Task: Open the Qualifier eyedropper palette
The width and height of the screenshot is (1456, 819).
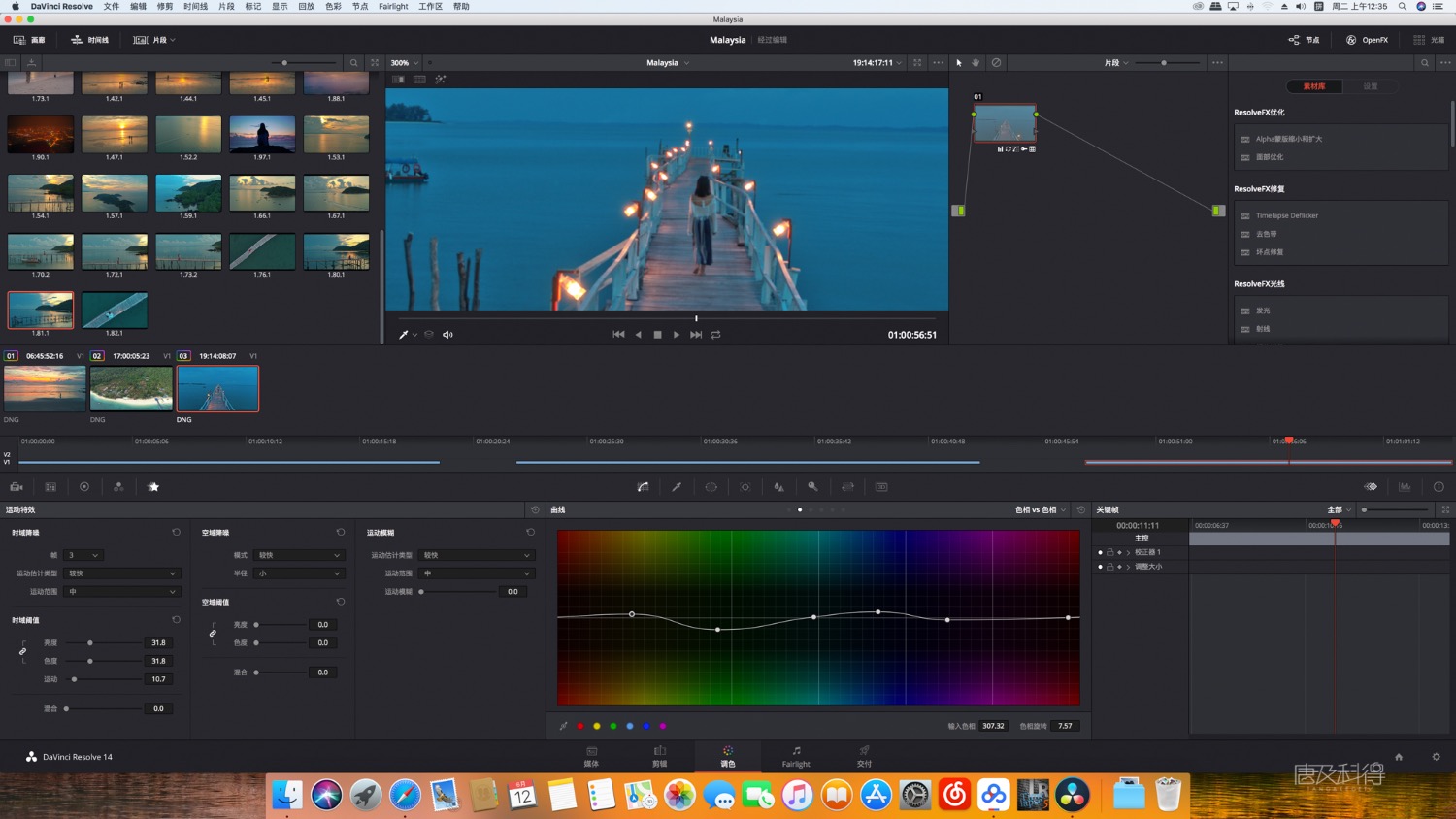Action: tap(677, 487)
